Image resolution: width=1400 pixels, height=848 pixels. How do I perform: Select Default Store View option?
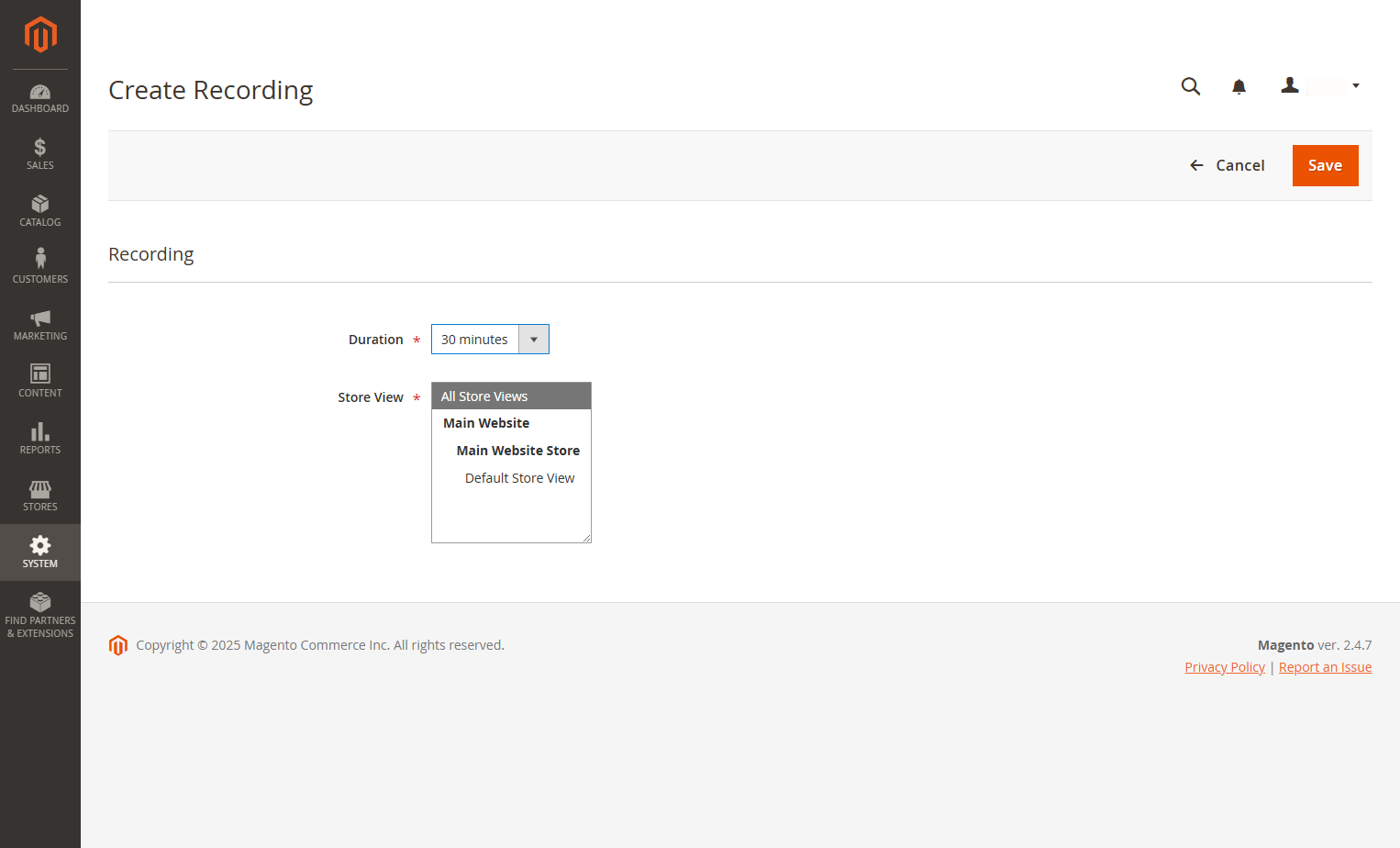[x=511, y=478]
